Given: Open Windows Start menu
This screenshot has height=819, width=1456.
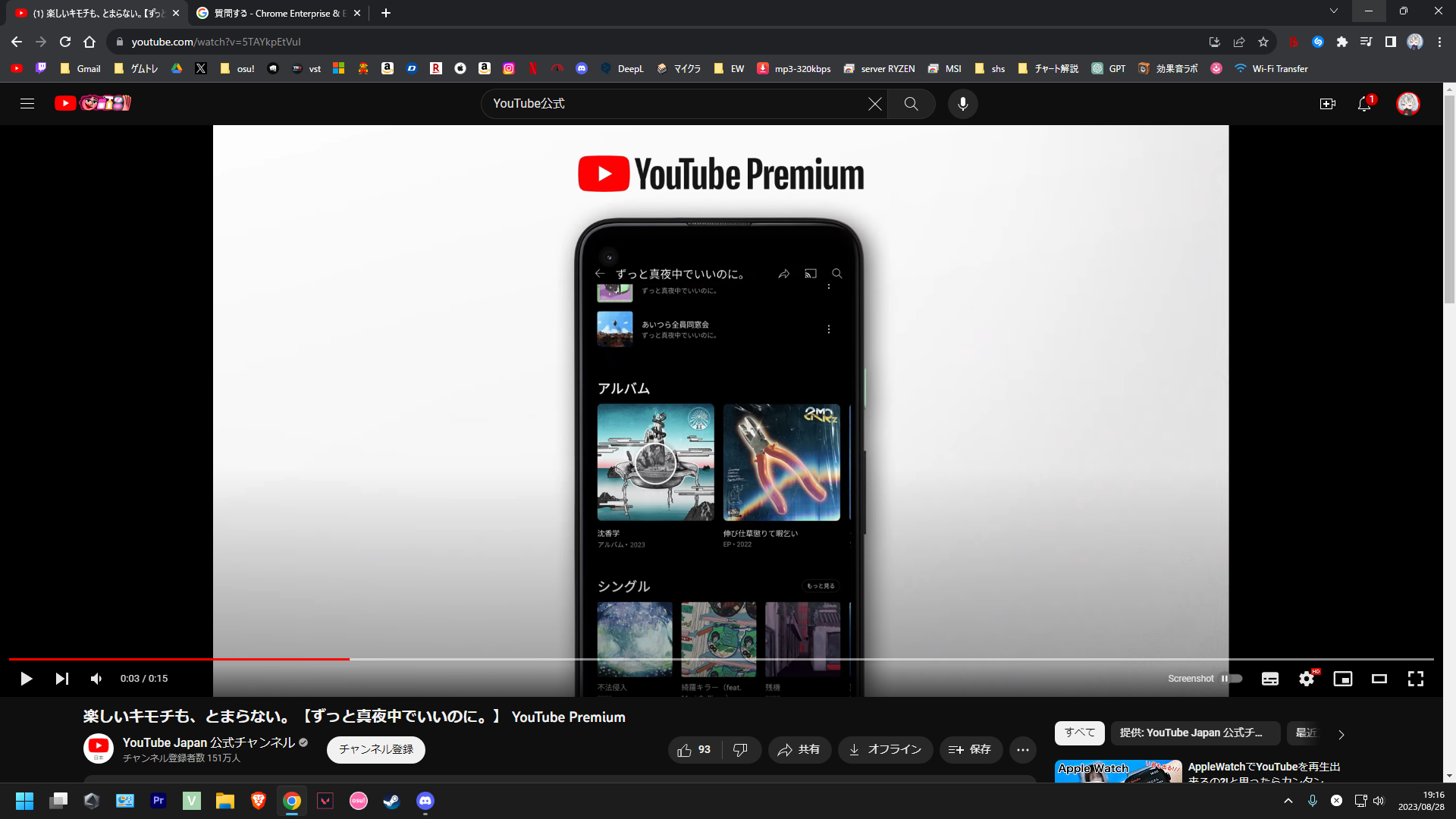Looking at the screenshot, I should click(24, 801).
